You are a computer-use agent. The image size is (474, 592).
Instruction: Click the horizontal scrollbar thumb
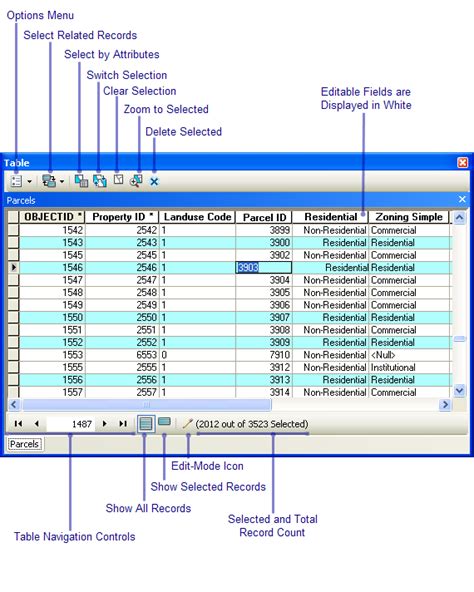coord(147,405)
